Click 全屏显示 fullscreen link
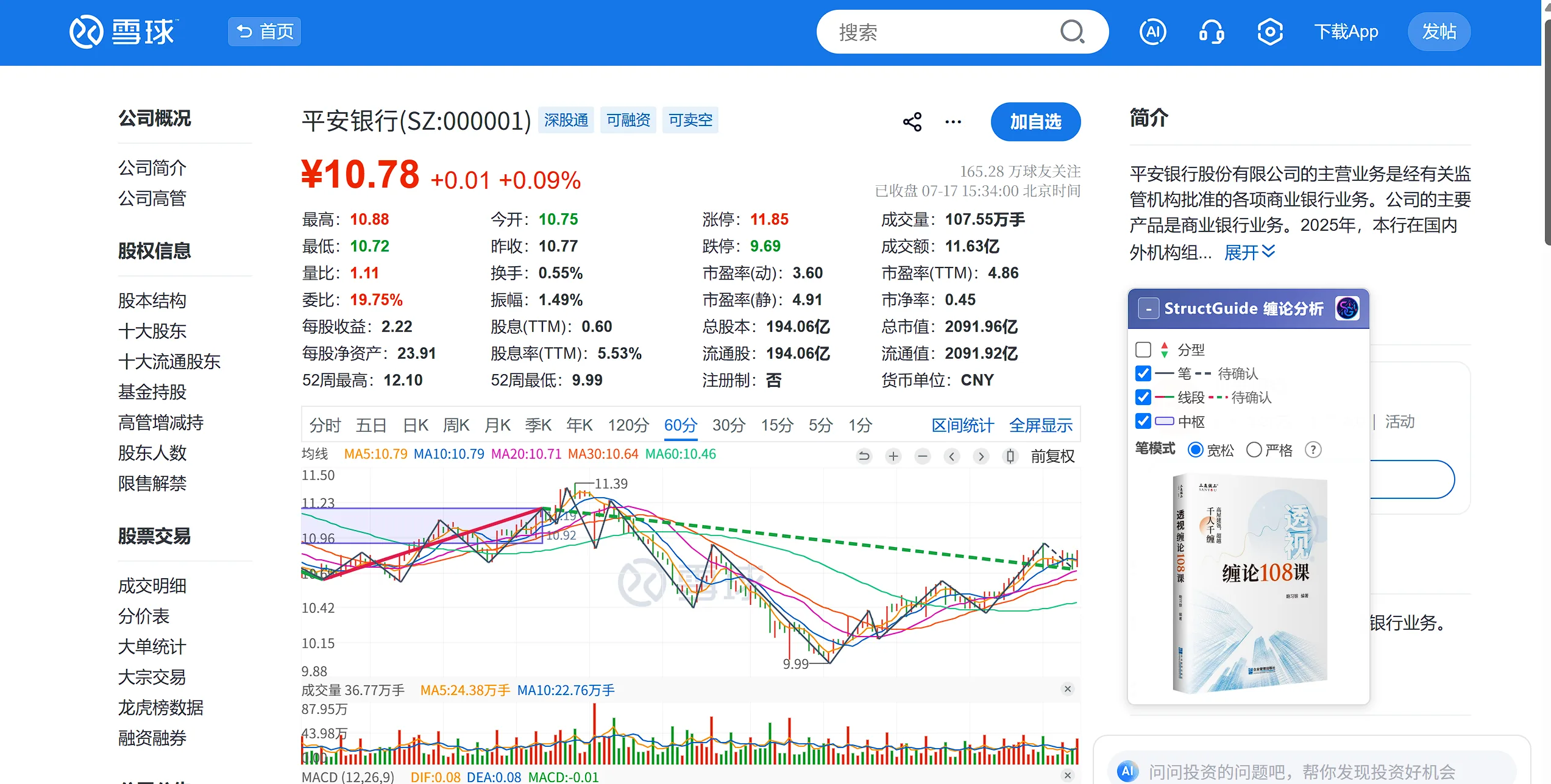Screen dimensions: 1551x784 1040,425
